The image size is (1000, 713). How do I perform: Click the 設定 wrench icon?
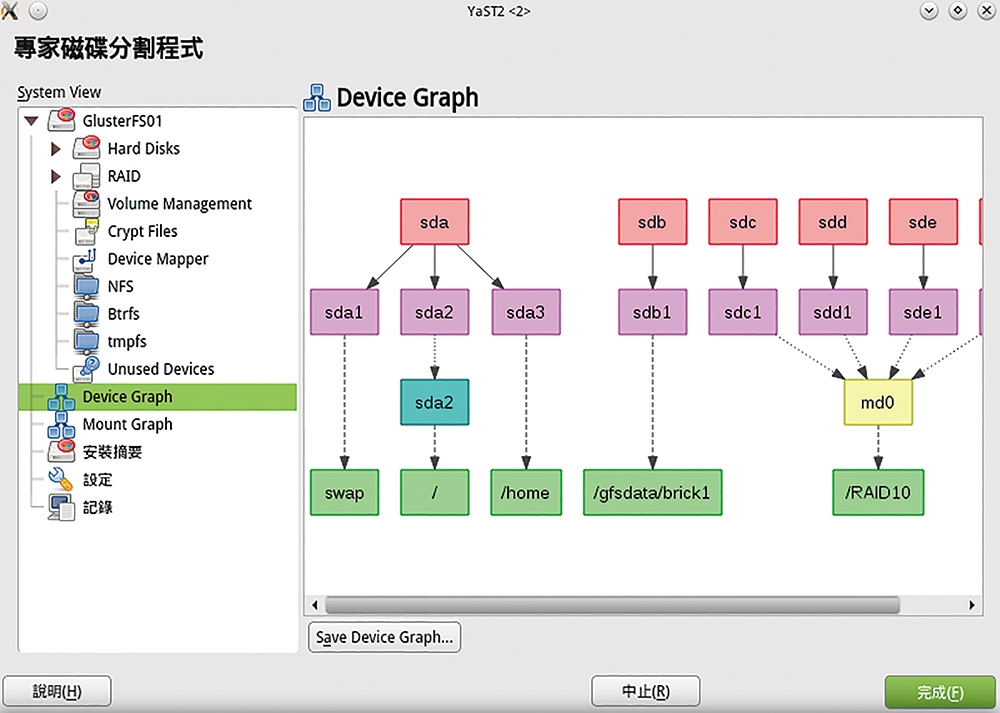click(x=61, y=479)
